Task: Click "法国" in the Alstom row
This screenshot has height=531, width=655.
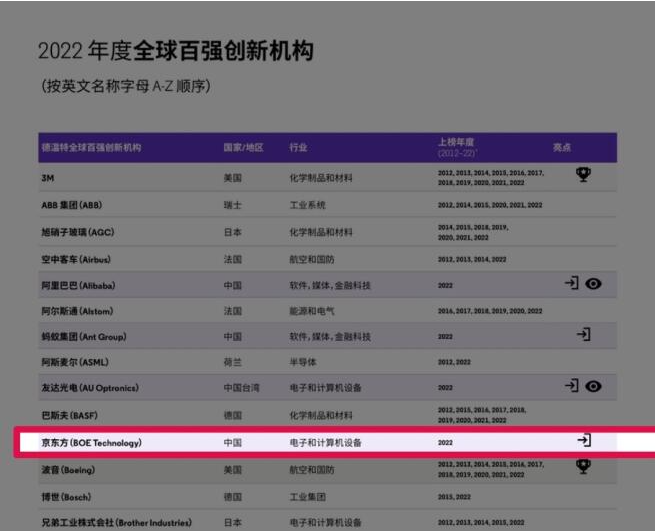Action: [233, 311]
